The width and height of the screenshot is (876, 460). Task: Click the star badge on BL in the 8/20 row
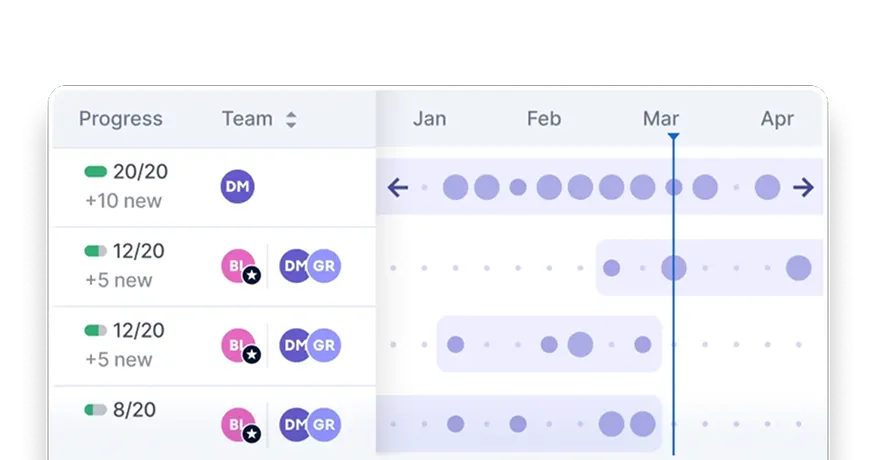pos(252,433)
